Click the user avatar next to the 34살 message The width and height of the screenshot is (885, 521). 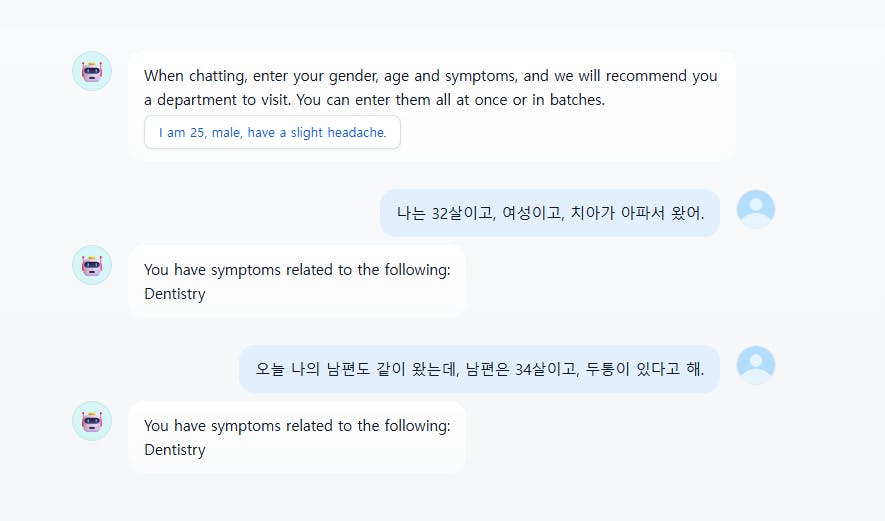[755, 365]
